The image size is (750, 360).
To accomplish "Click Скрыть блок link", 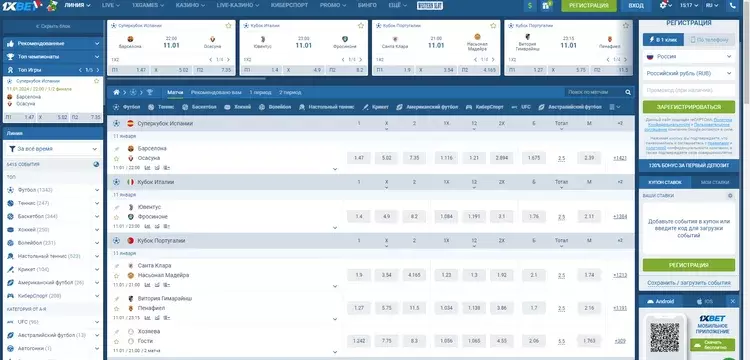I will [x=53, y=26].
